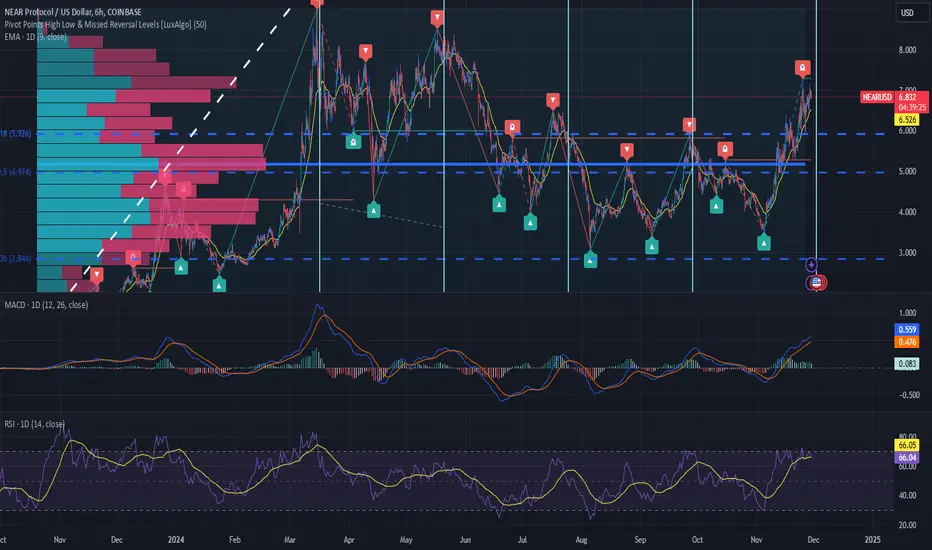Click the RSI 1D (14, close) legend
The image size is (932, 550).
click(x=34, y=424)
